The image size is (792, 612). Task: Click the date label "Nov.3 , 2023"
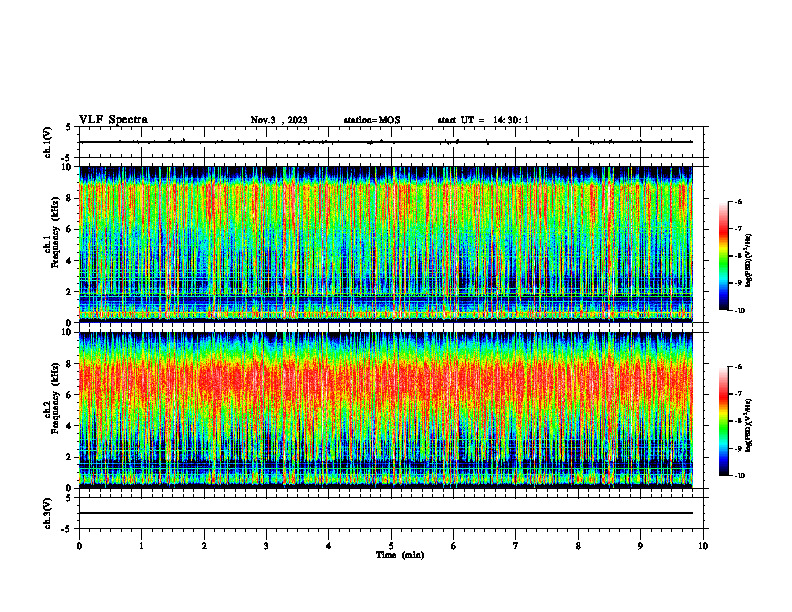[279, 120]
